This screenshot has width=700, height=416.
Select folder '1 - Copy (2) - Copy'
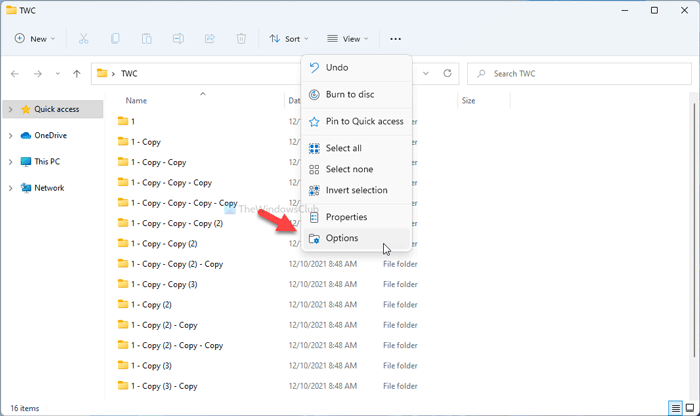[164, 325]
